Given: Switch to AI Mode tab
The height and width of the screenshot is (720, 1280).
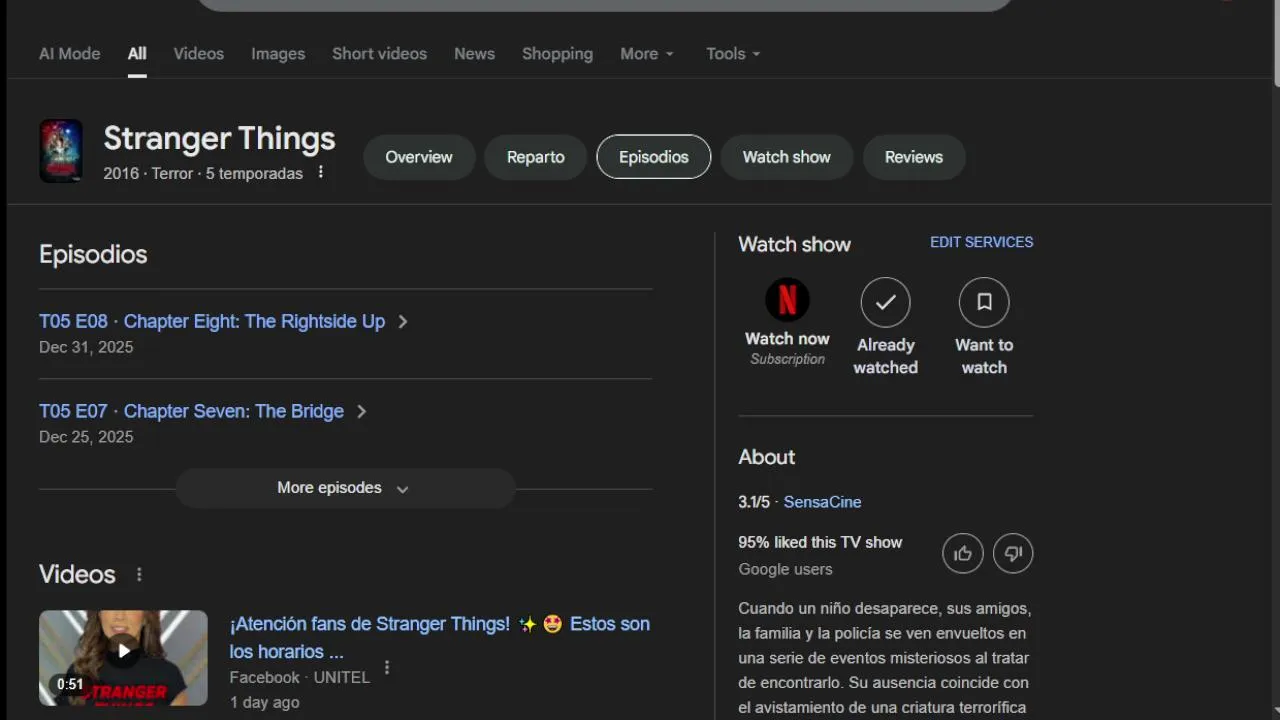Looking at the screenshot, I should click(69, 54).
